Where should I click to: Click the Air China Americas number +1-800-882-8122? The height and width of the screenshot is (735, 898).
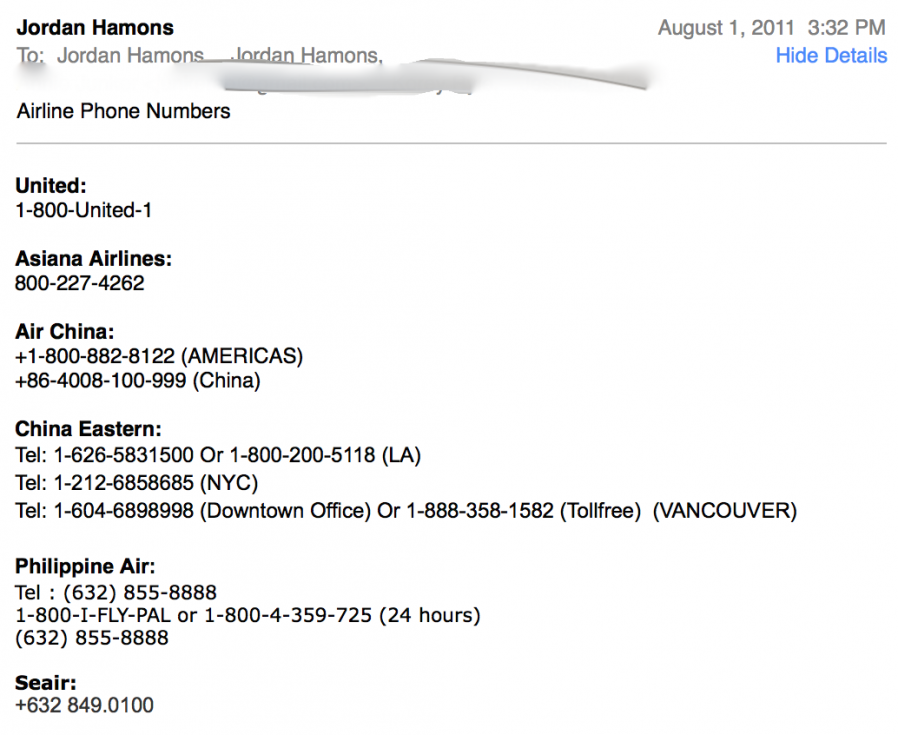(96, 356)
